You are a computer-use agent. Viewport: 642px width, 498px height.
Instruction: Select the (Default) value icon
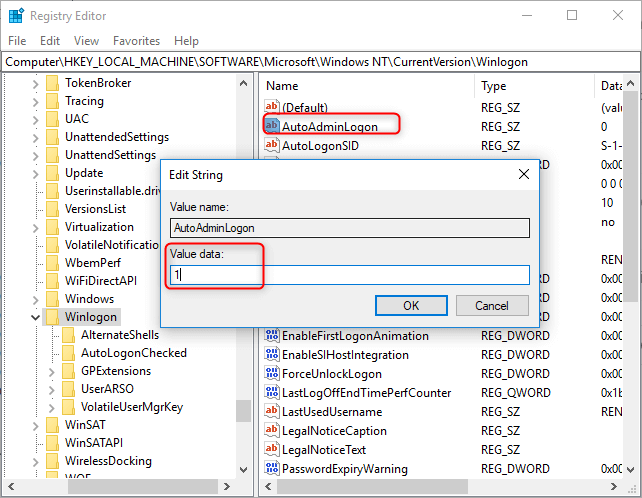pos(272,107)
